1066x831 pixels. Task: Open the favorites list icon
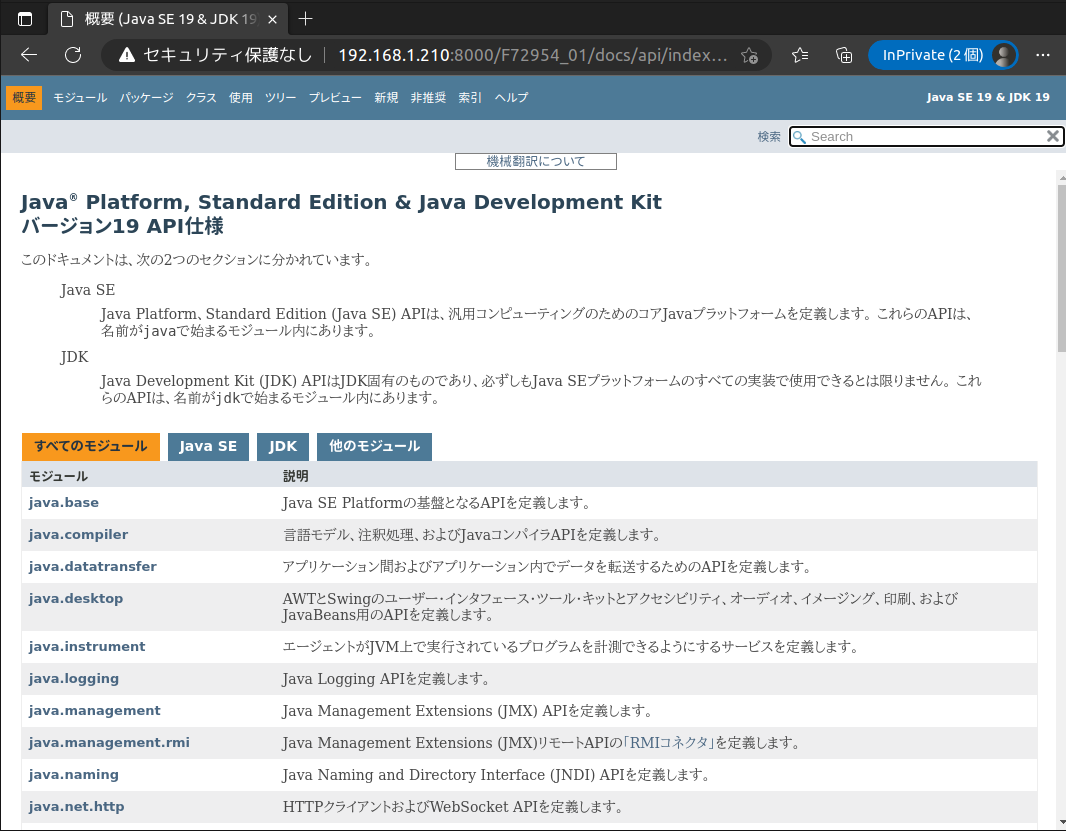point(800,55)
